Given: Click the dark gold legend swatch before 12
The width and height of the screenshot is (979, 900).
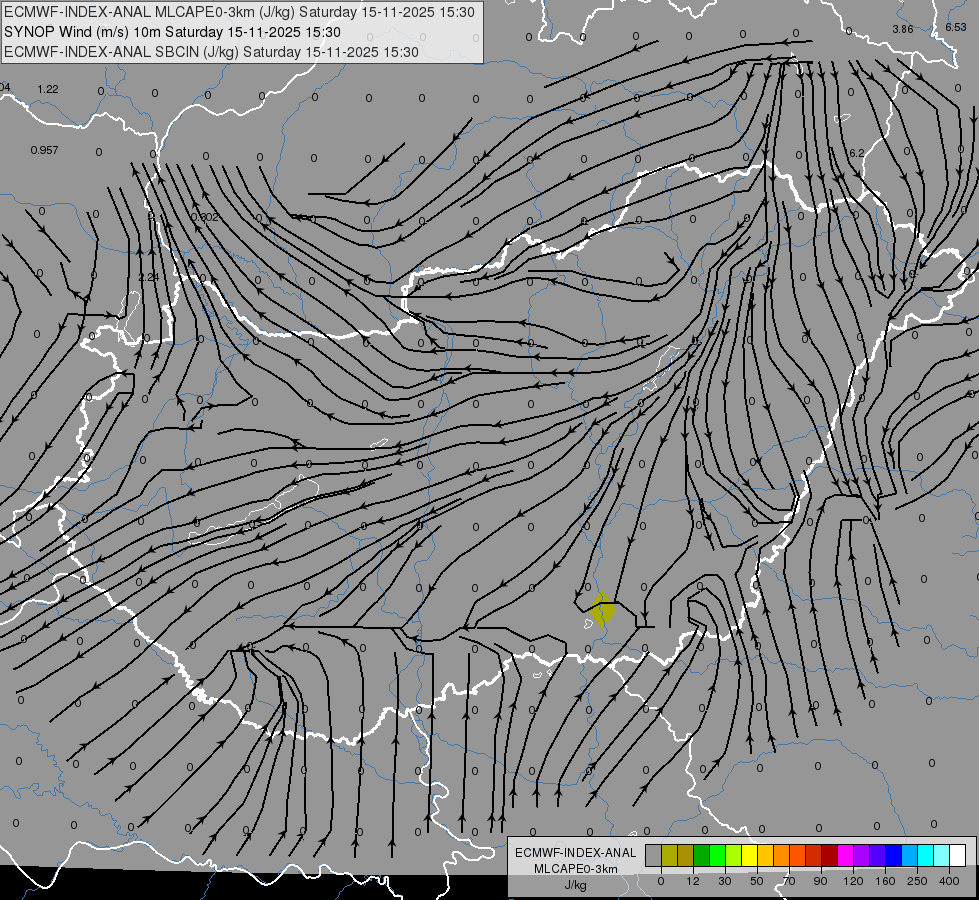Looking at the screenshot, I should pyautogui.click(x=686, y=855).
